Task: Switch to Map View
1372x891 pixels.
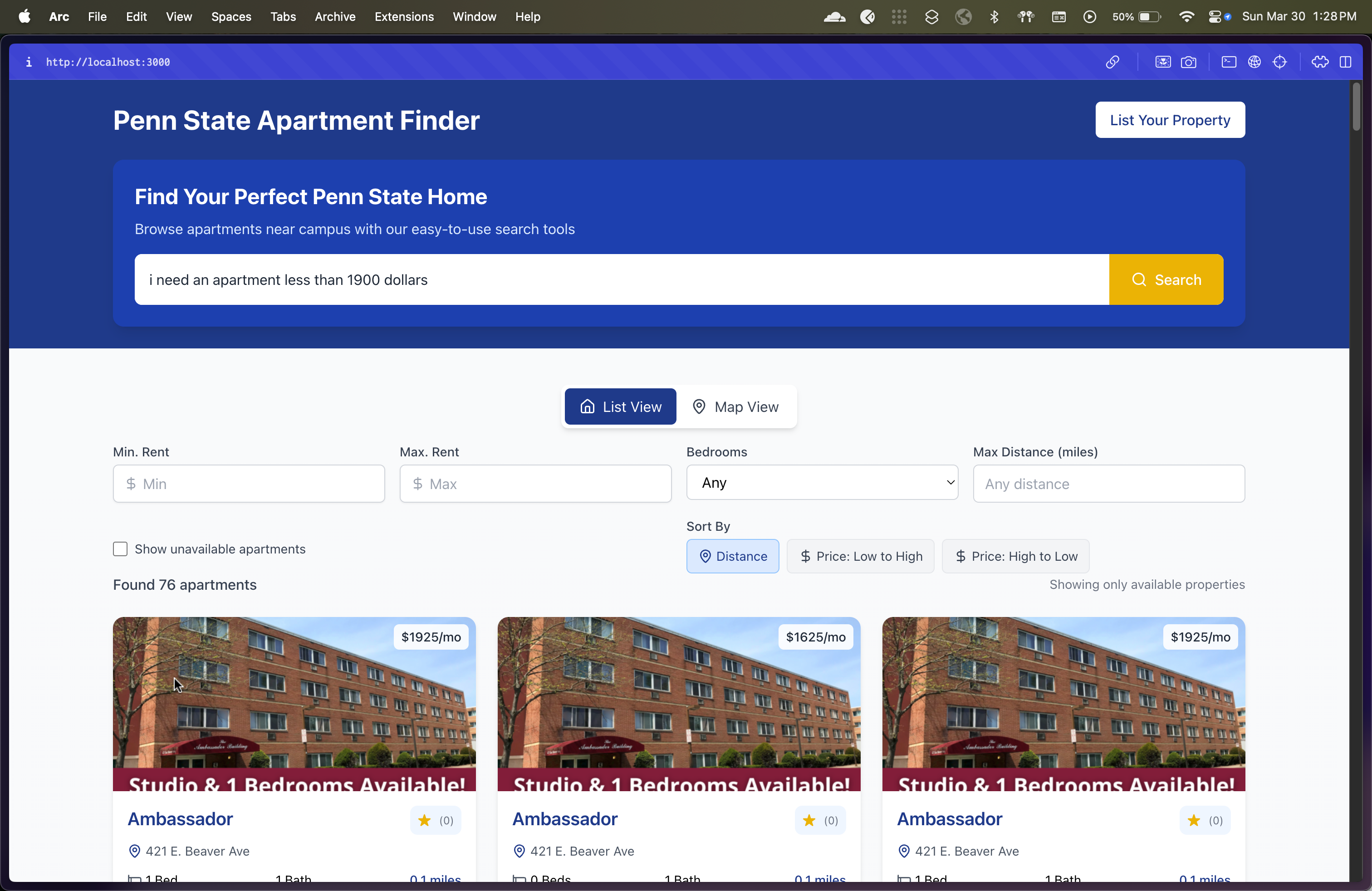Action: [735, 407]
